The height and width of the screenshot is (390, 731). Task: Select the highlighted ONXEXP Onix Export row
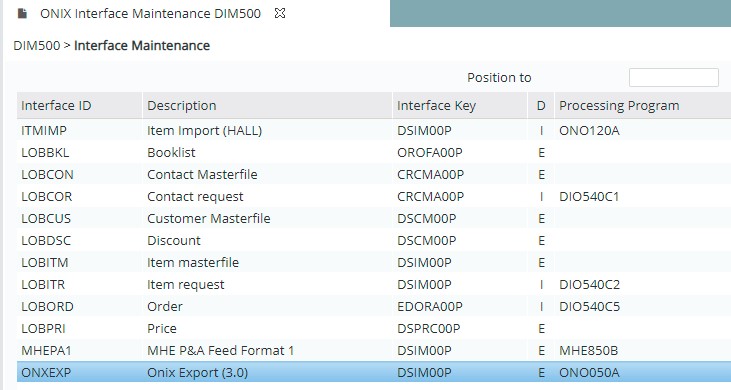[x=374, y=372]
